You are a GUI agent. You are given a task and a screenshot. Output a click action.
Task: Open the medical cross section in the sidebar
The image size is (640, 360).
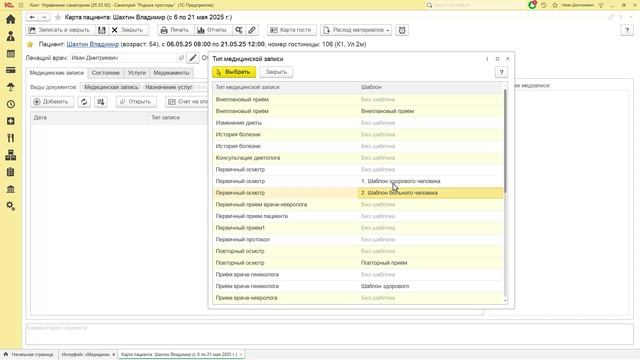point(11,121)
